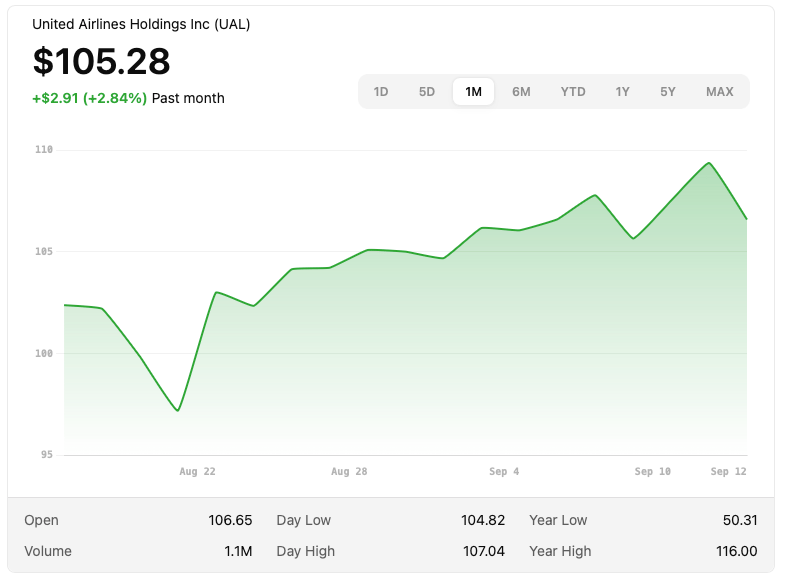
Task: Switch chart to 1Y range
Action: 622,92
